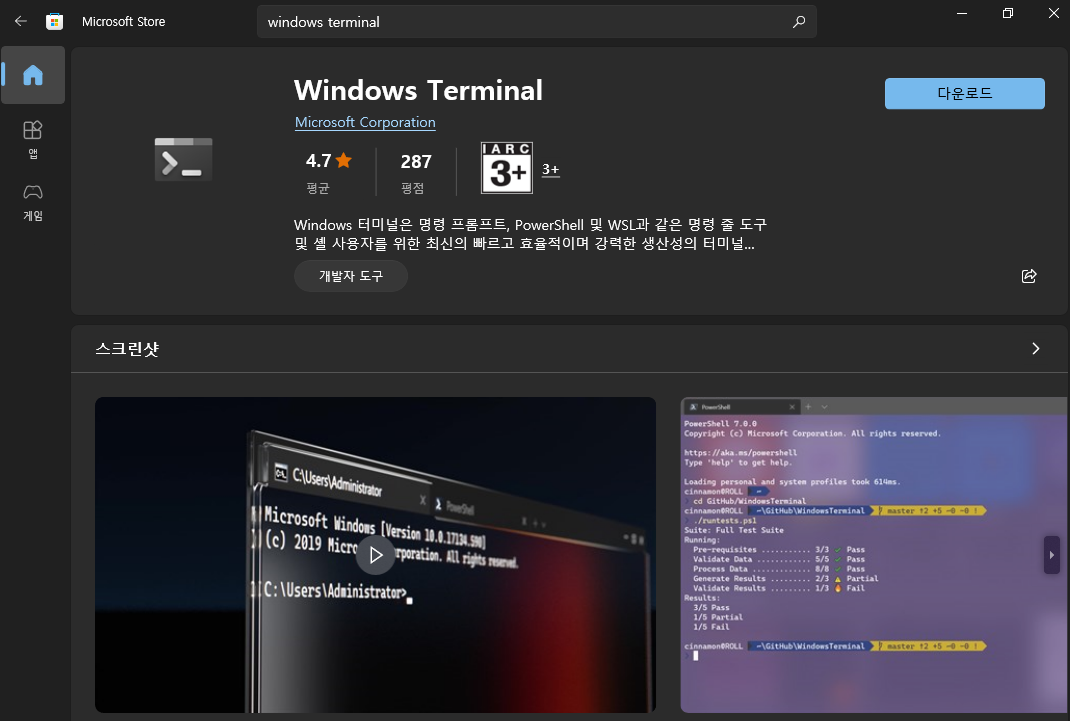1070x721 pixels.
Task: Click the 다운로드 download button
Action: (964, 93)
